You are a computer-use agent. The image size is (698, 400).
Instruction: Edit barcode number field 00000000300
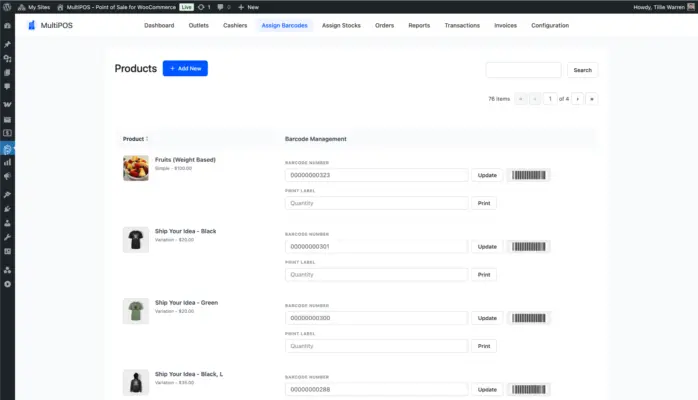(x=377, y=318)
